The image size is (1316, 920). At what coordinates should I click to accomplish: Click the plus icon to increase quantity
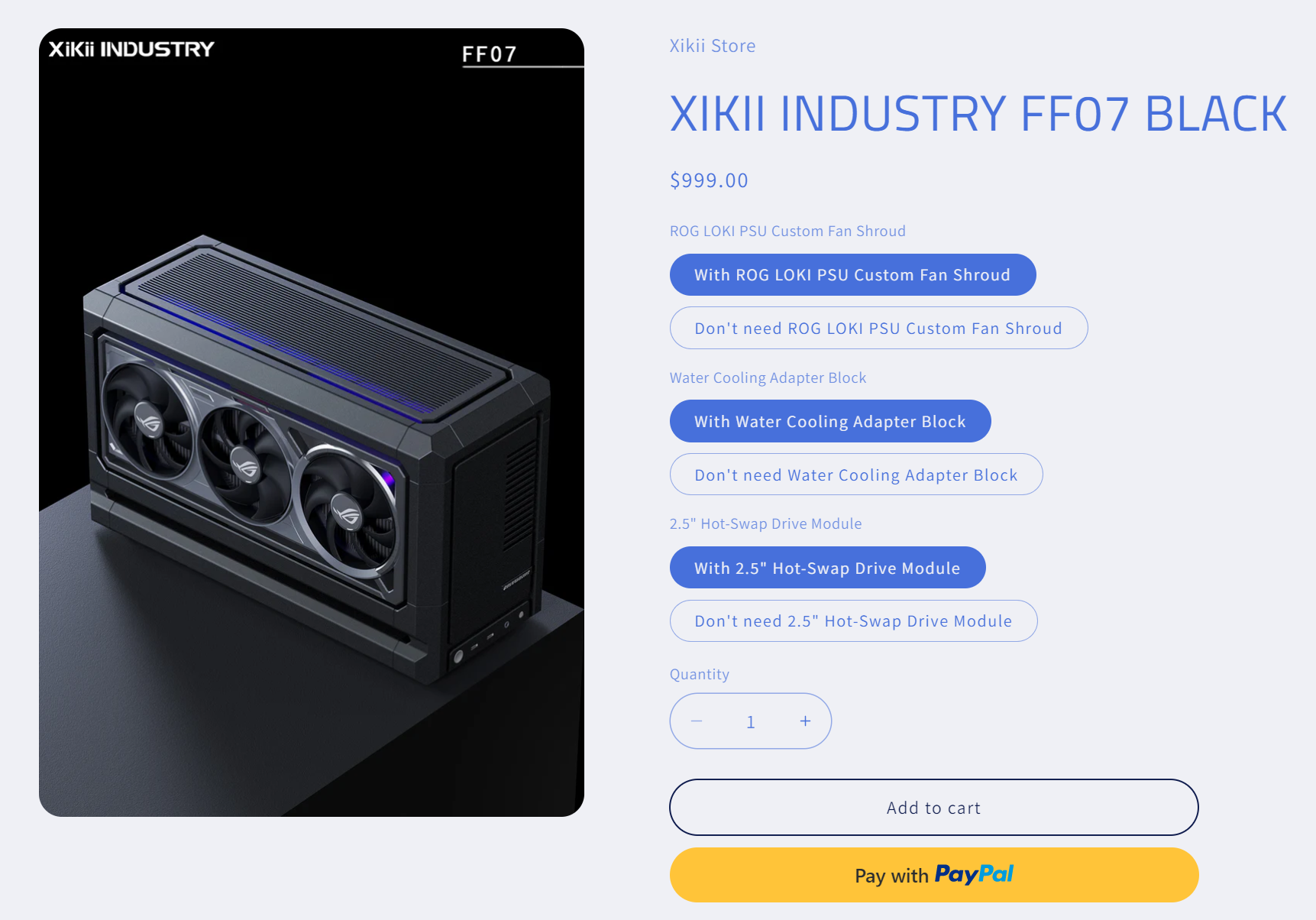point(805,721)
